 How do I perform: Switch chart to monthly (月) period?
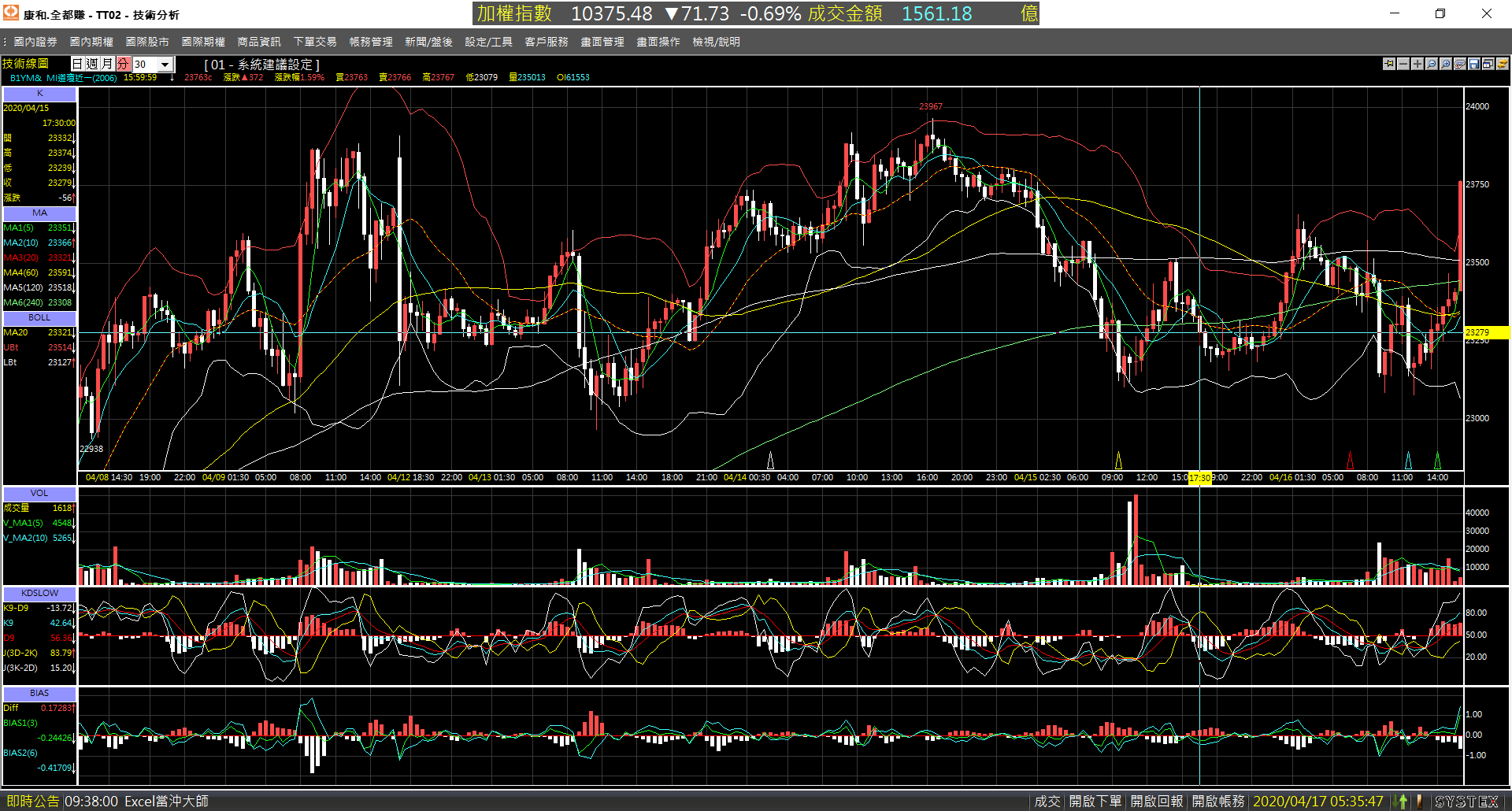[x=107, y=64]
